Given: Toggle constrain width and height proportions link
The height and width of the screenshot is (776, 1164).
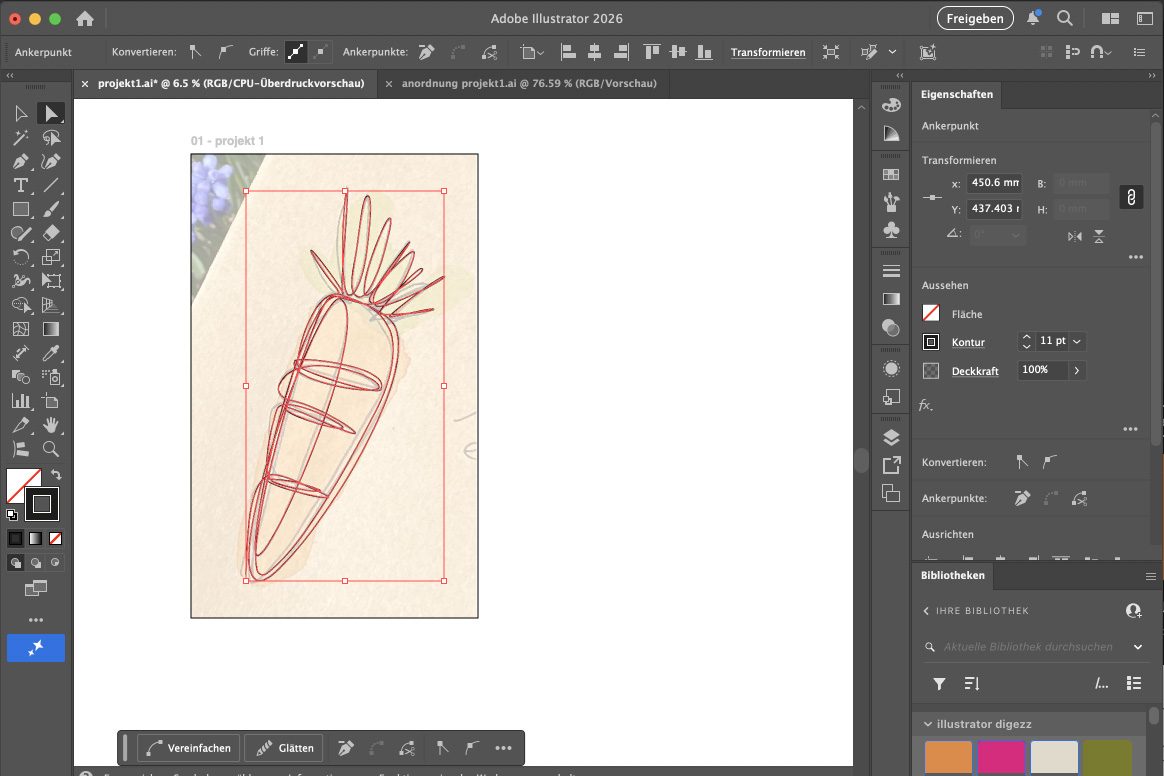Looking at the screenshot, I should pos(1131,197).
